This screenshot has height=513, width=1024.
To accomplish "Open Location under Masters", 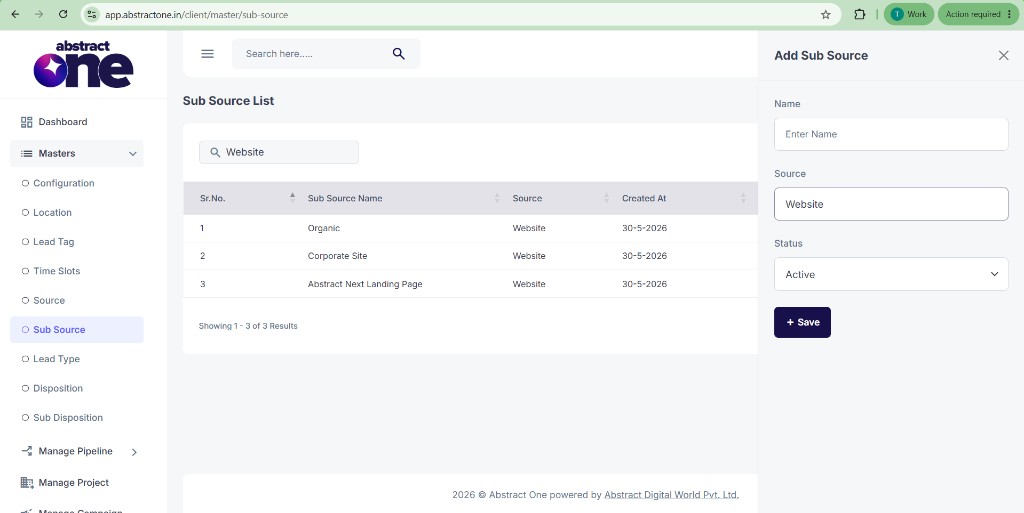I will point(52,213).
